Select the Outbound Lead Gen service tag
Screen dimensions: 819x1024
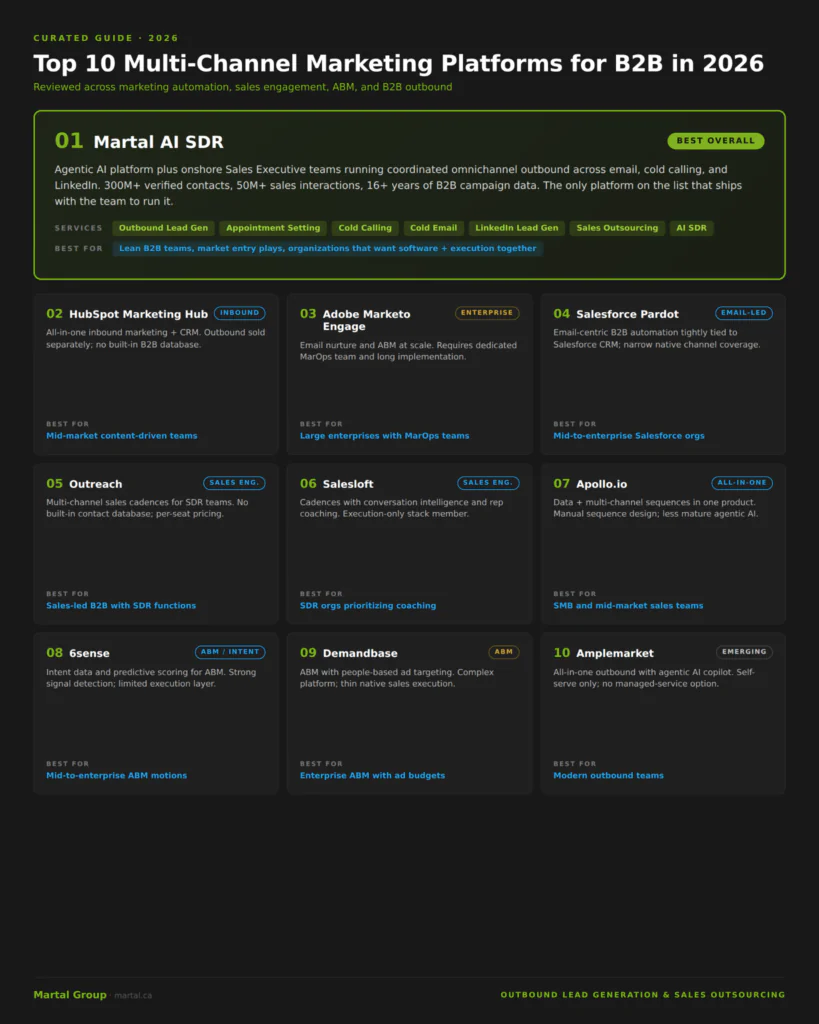(163, 228)
